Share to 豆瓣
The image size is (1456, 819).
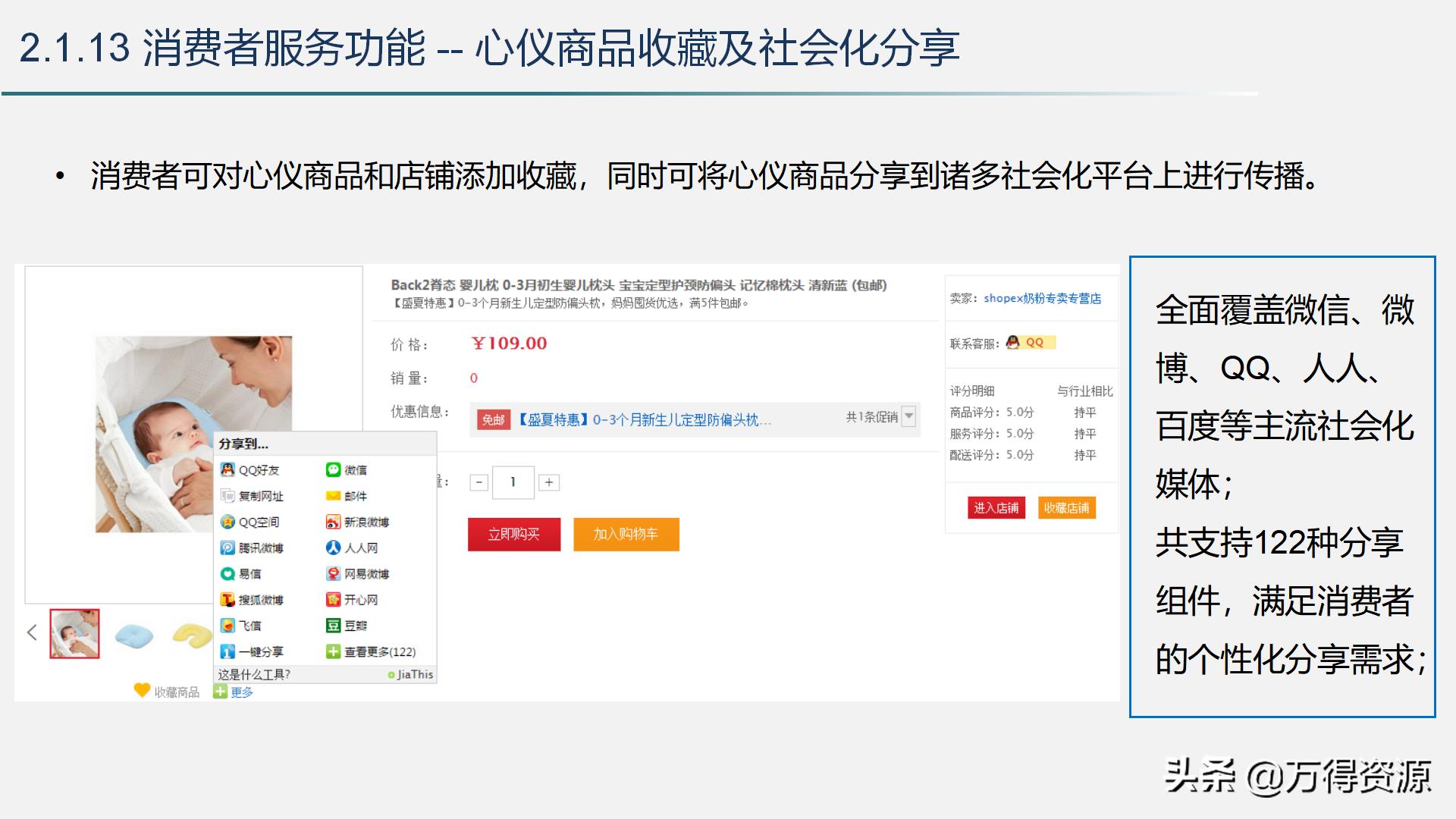click(350, 625)
